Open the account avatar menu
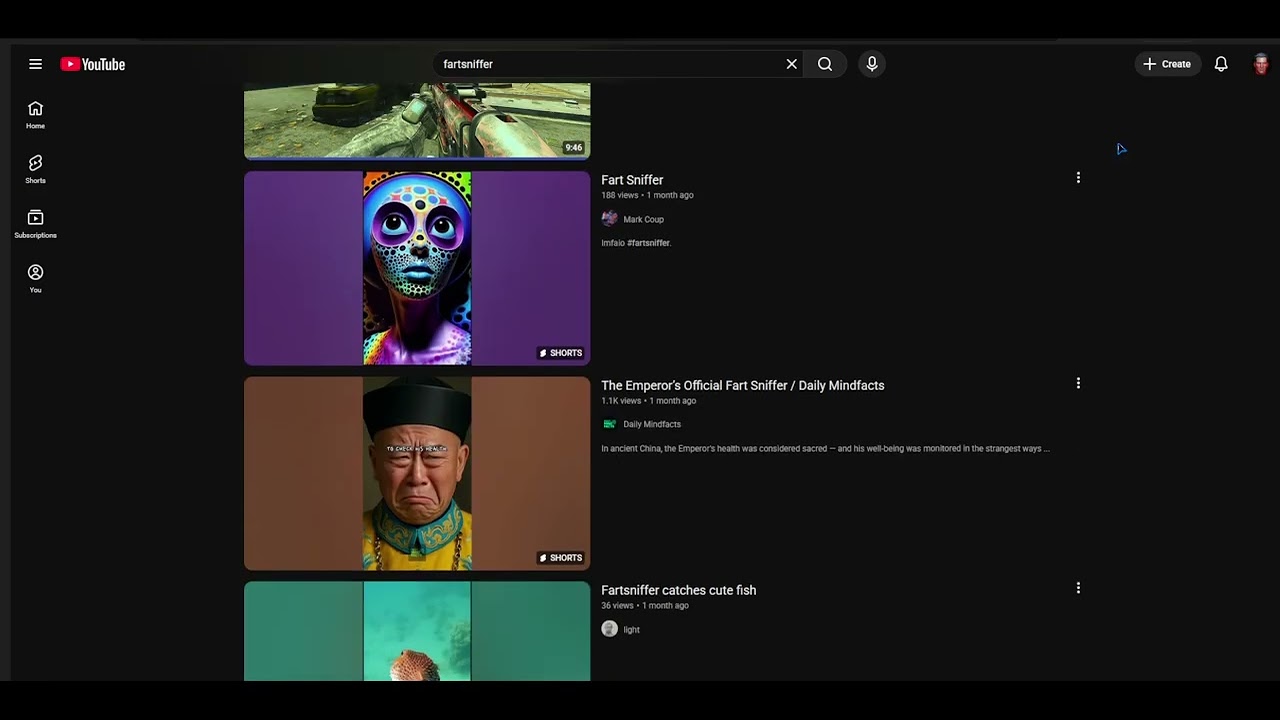Image resolution: width=1280 pixels, height=720 pixels. [x=1261, y=64]
